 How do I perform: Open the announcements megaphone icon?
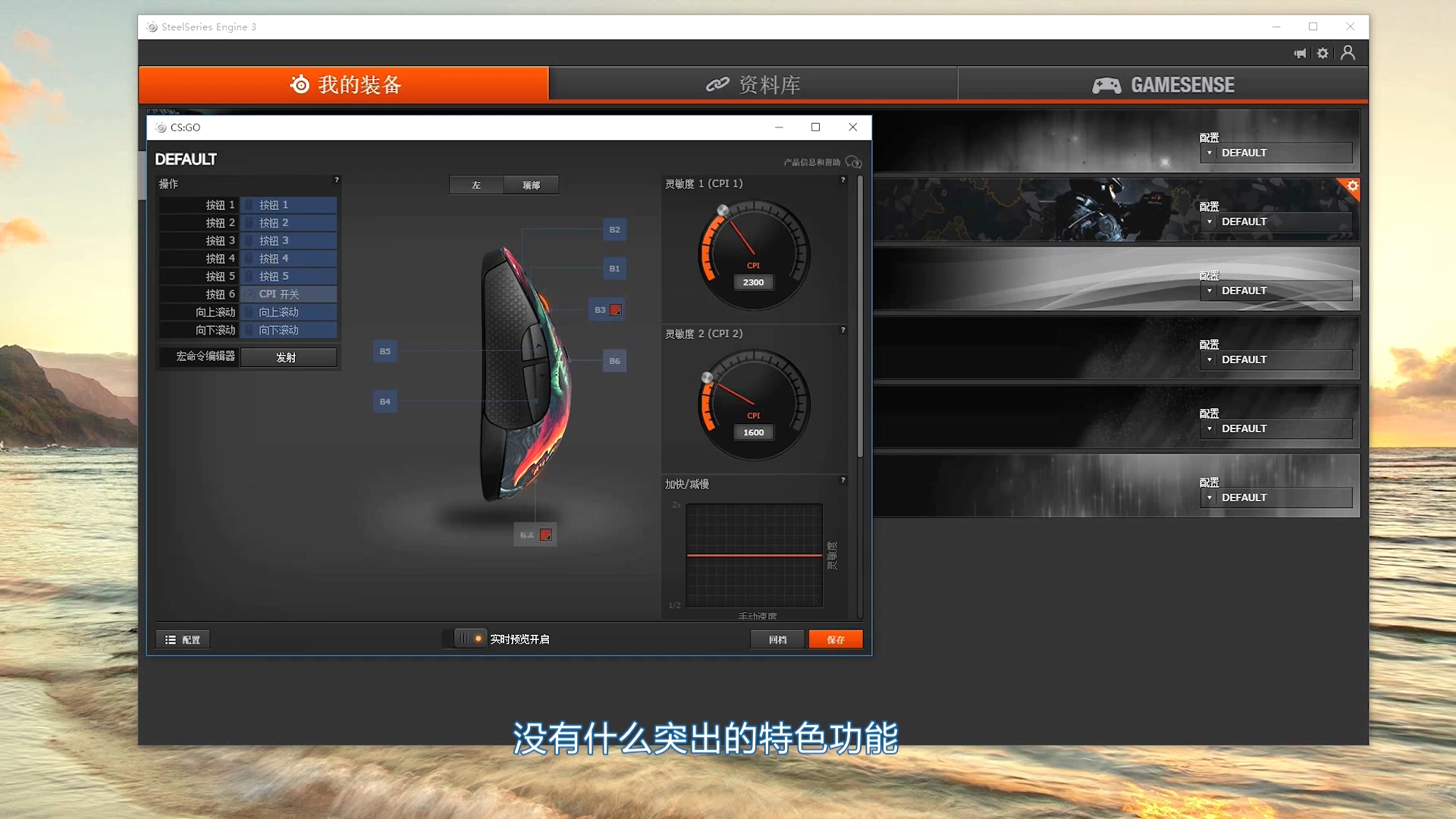pyautogui.click(x=1301, y=53)
